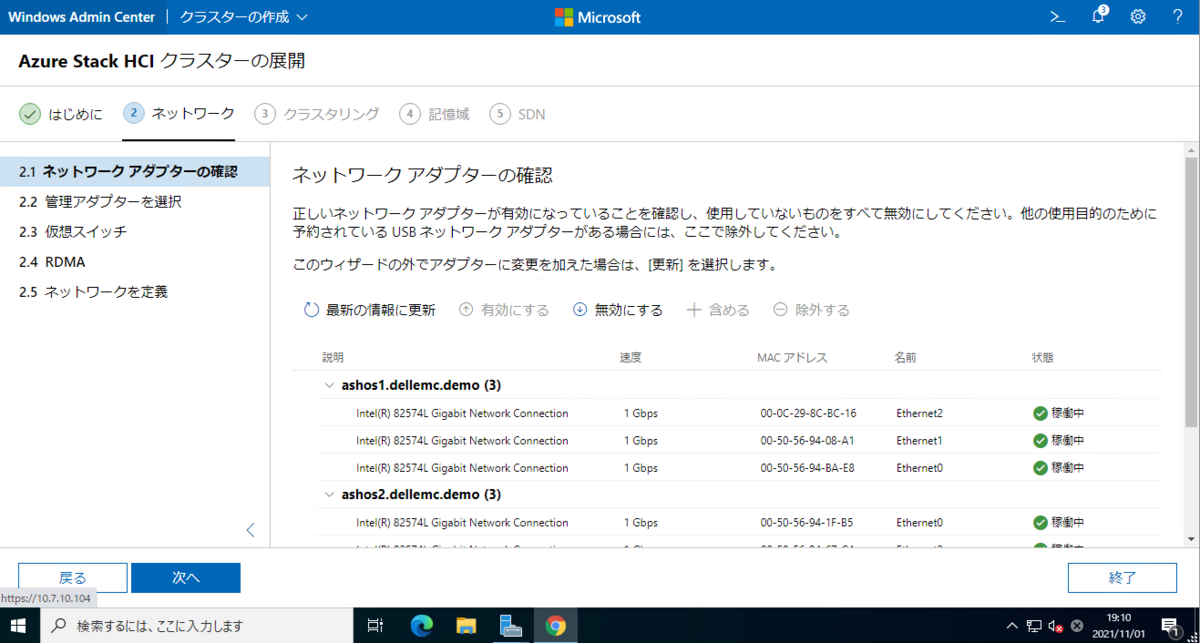Go to the 記憶域 step tab
Viewport: 1200px width, 643px height.
[x=434, y=114]
